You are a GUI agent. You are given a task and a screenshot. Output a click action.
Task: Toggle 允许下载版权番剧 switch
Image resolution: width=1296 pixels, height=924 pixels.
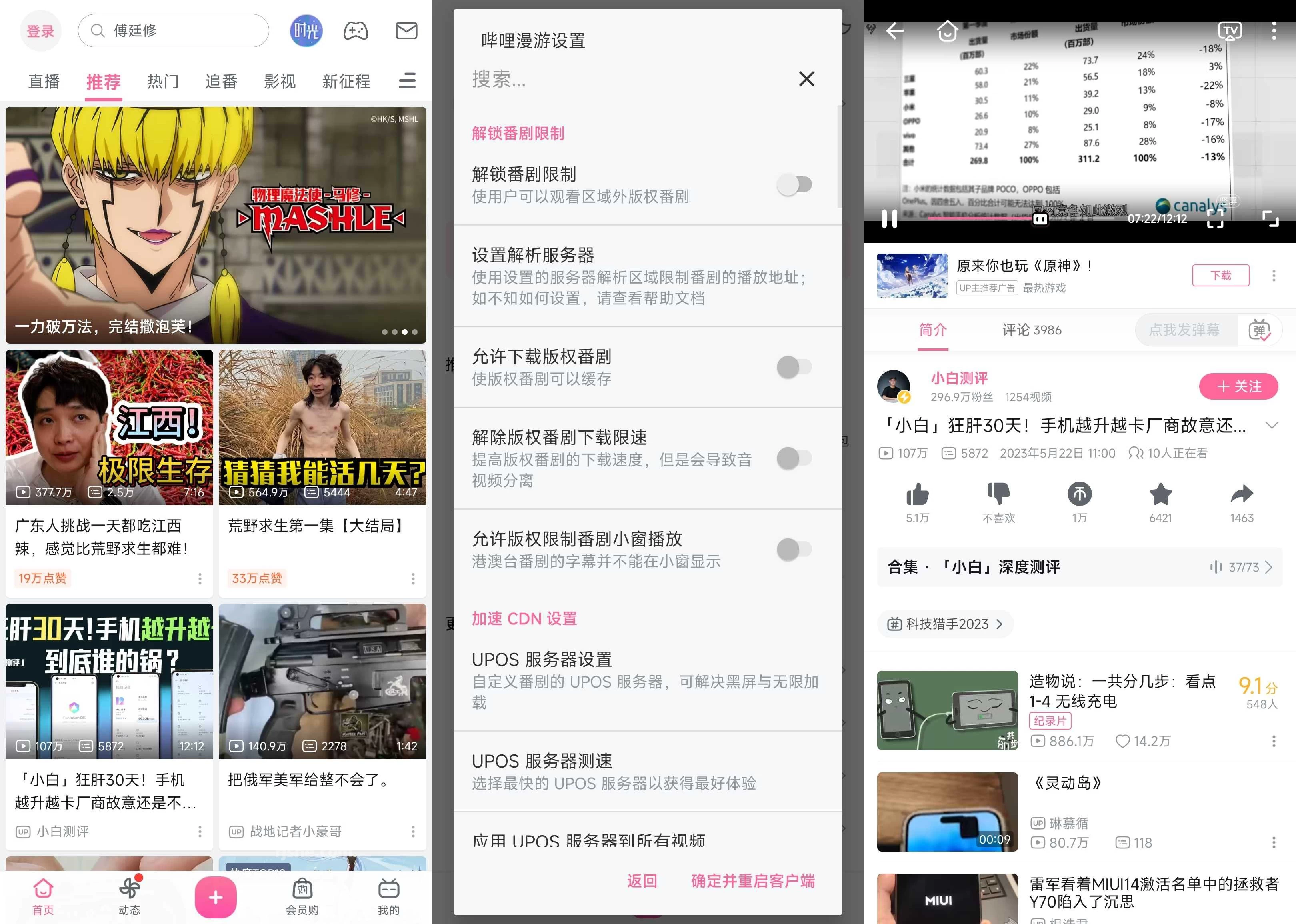(794, 367)
